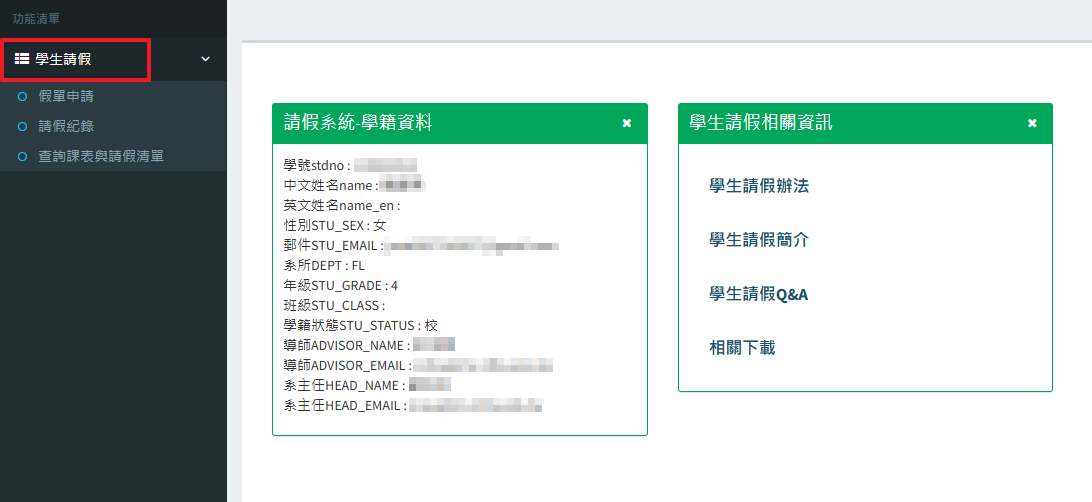Open the 假單申請 page
The width and height of the screenshot is (1092, 502).
(x=66, y=97)
